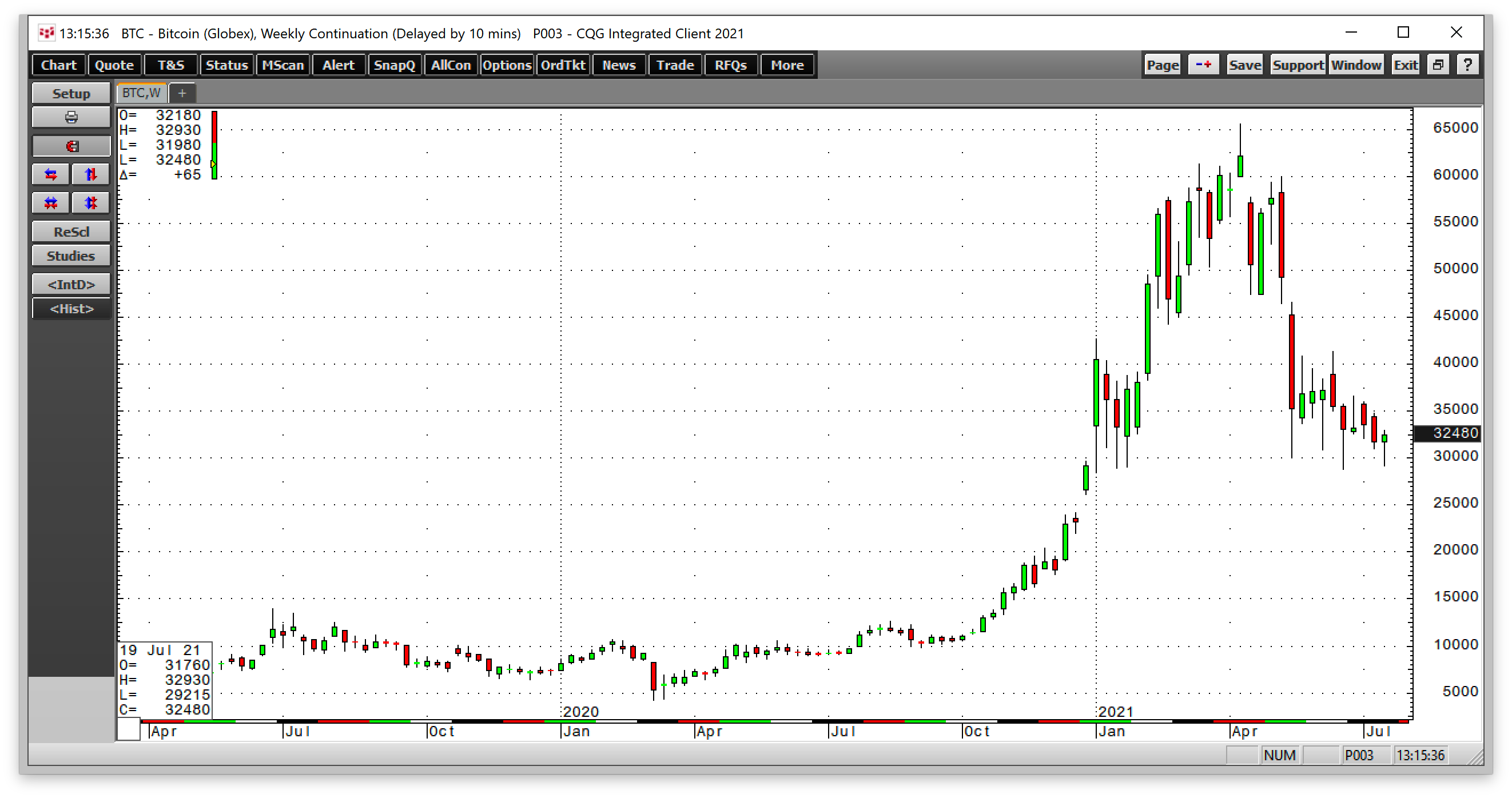Click the horizontal expand arrows icon
Screen dimensions: 1512x798
[x=51, y=174]
